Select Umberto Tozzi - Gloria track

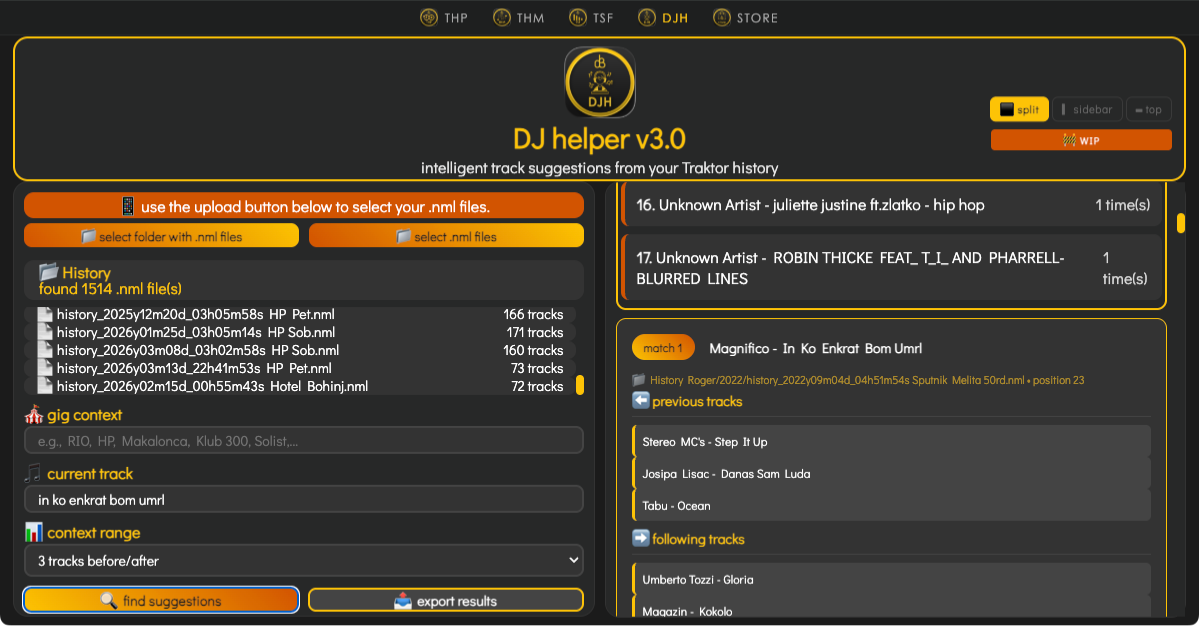tap(892, 579)
